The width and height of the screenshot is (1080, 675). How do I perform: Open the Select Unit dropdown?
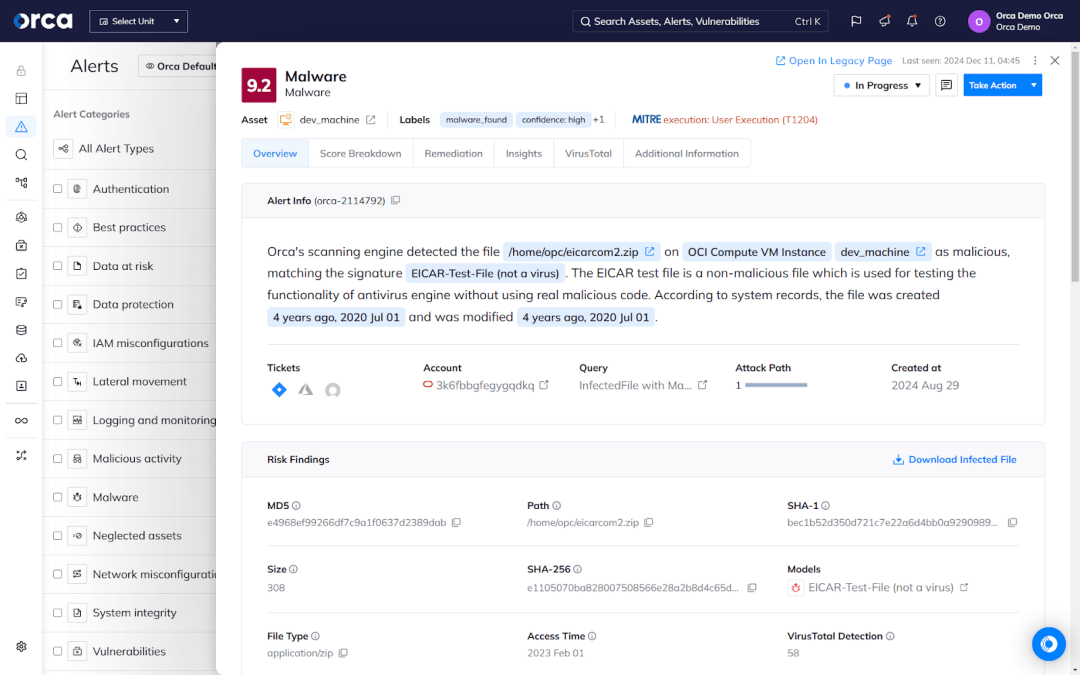[138, 21]
